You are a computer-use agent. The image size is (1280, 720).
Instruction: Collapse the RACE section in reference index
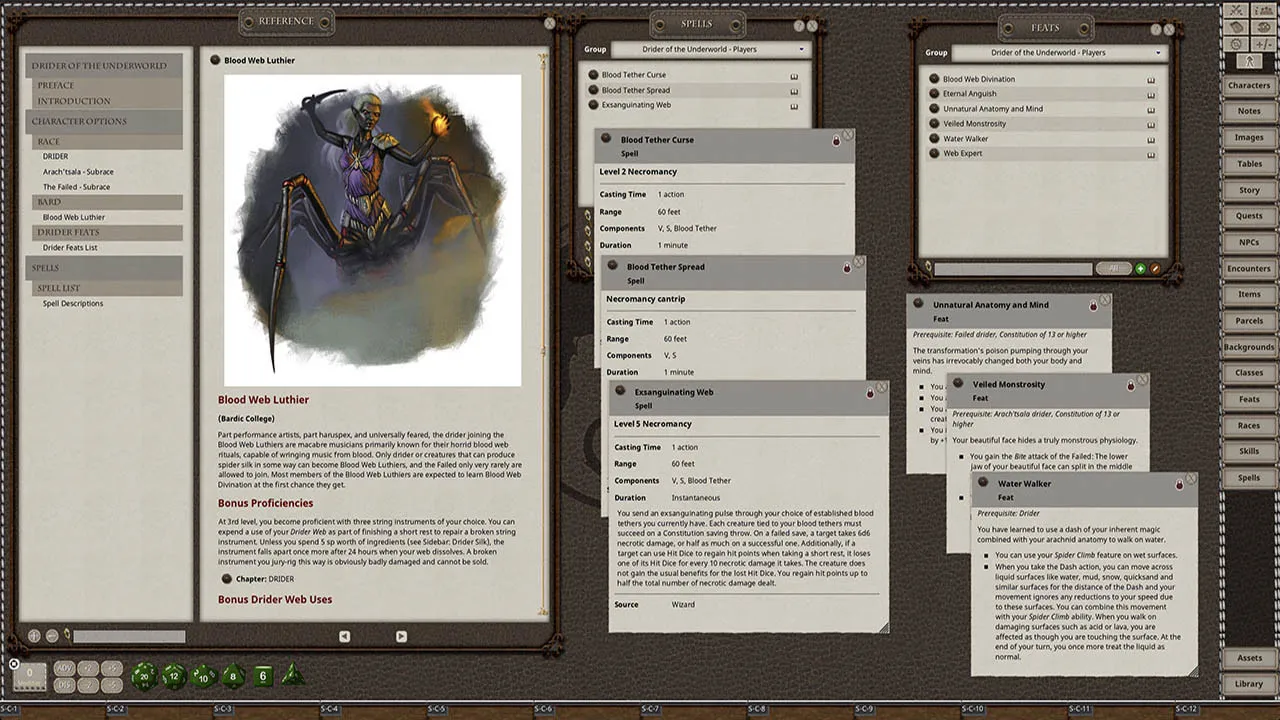(105, 142)
